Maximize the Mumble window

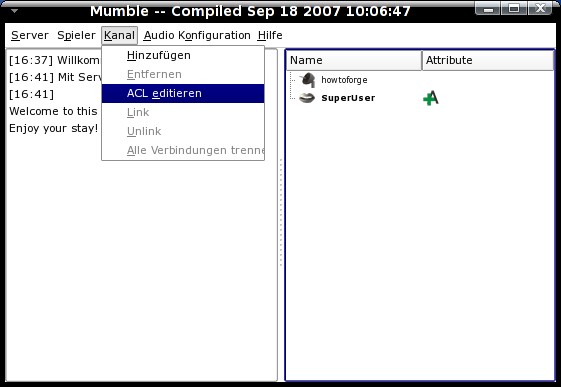514,9
